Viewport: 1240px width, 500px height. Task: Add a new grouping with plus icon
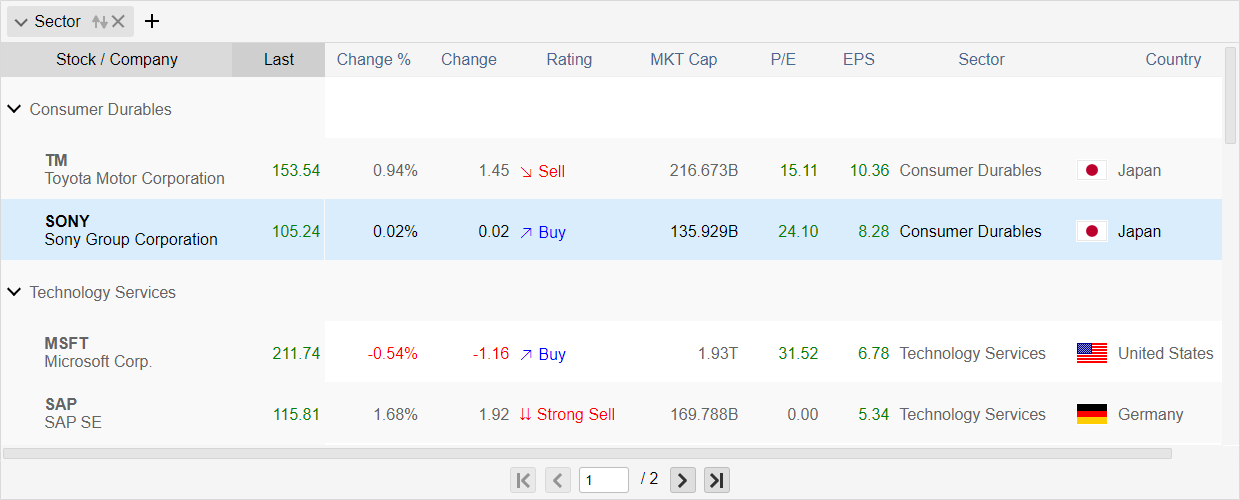pyautogui.click(x=152, y=21)
